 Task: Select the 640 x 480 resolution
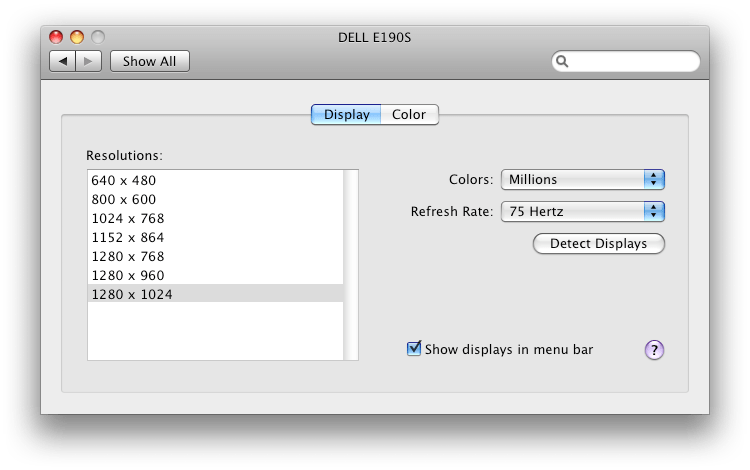pyautogui.click(x=215, y=180)
